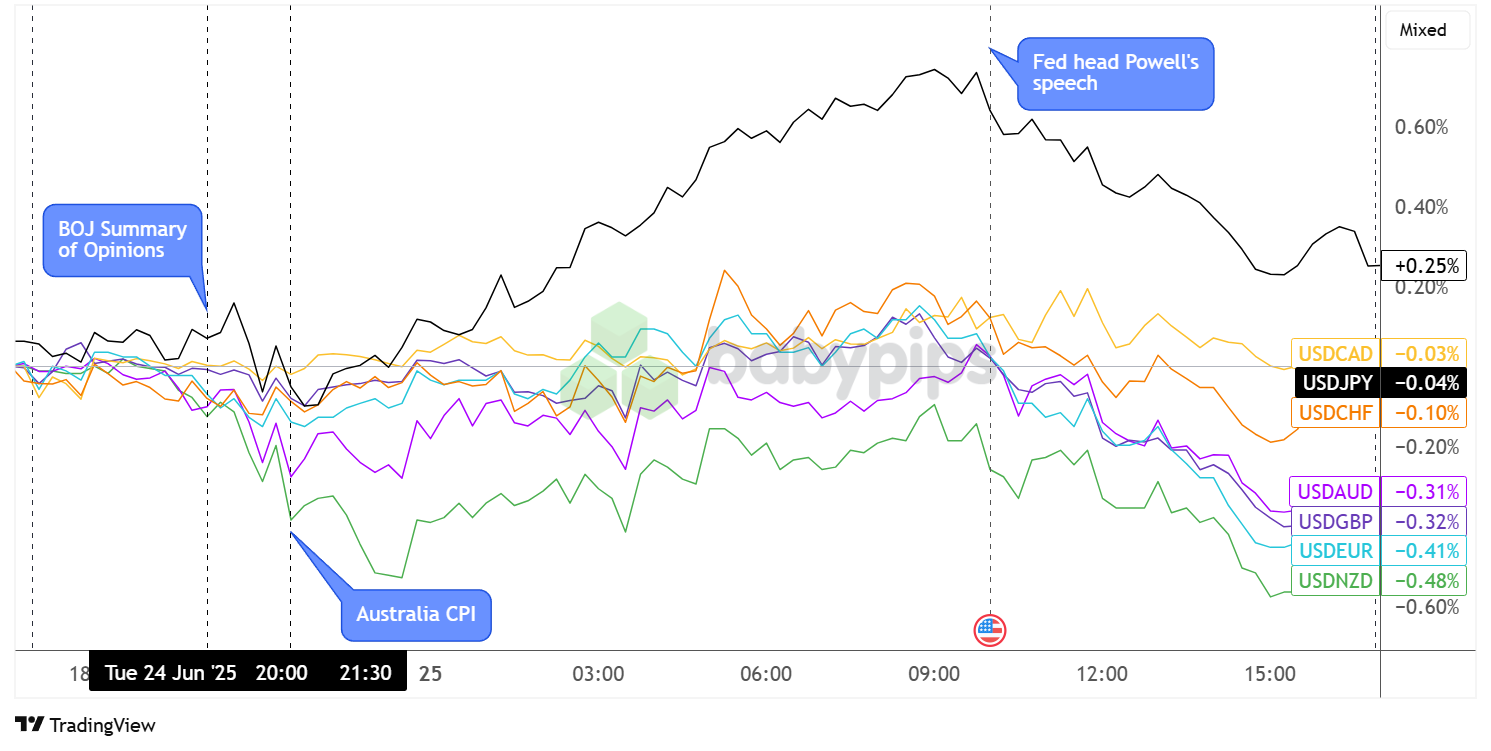The image size is (1491, 751).
Task: Select the USDNZD symbol label
Action: pyautogui.click(x=1335, y=580)
